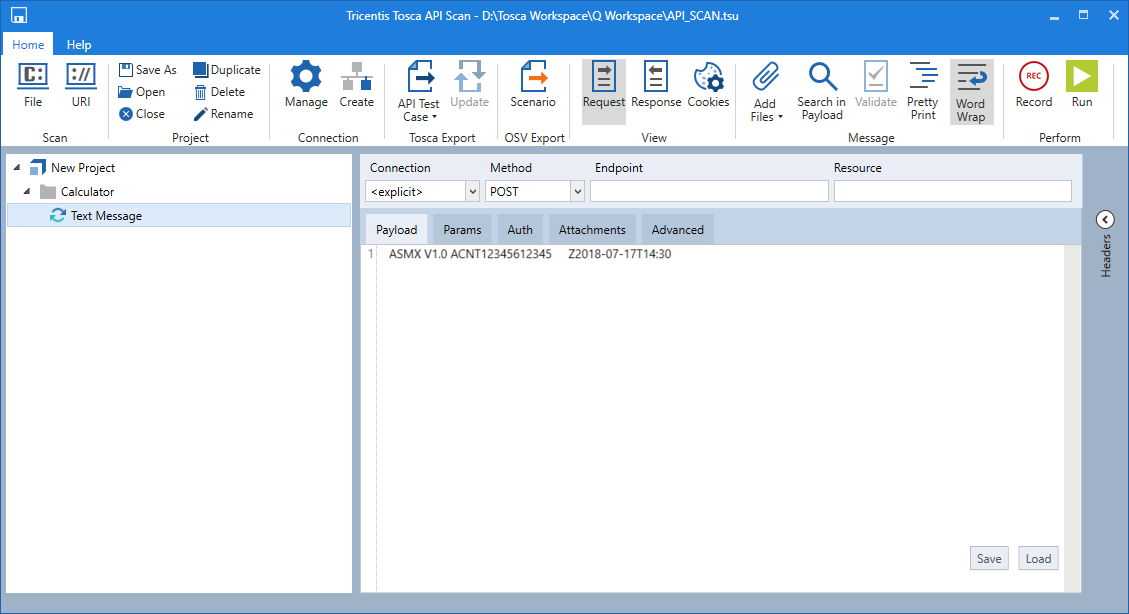Click the Create connection icon
The width and height of the screenshot is (1129, 614).
pyautogui.click(x=356, y=84)
